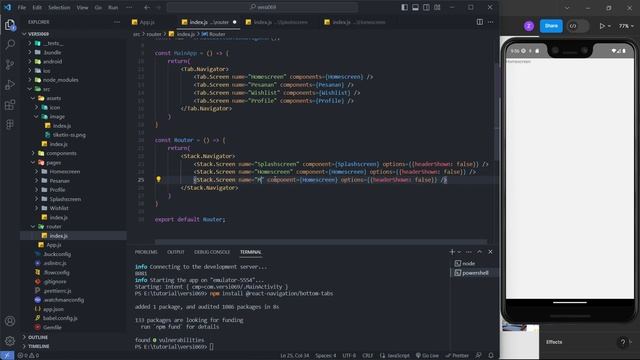The height and width of the screenshot is (360, 640).
Task: Open index.js under router folder
Action: (x=73, y=236)
